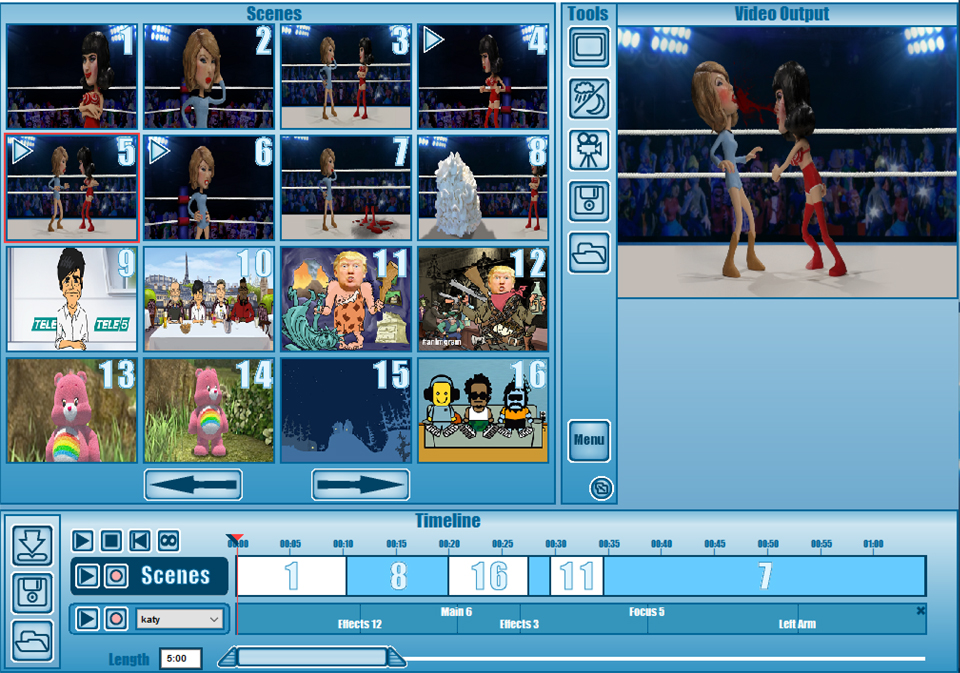Click the Video Output preview
Viewport: 960px width, 673px height.
[x=787, y=162]
